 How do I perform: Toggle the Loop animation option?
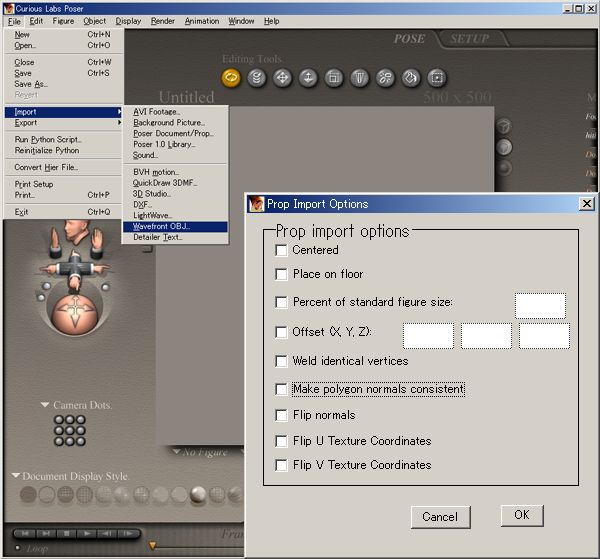pyautogui.click(x=18, y=548)
